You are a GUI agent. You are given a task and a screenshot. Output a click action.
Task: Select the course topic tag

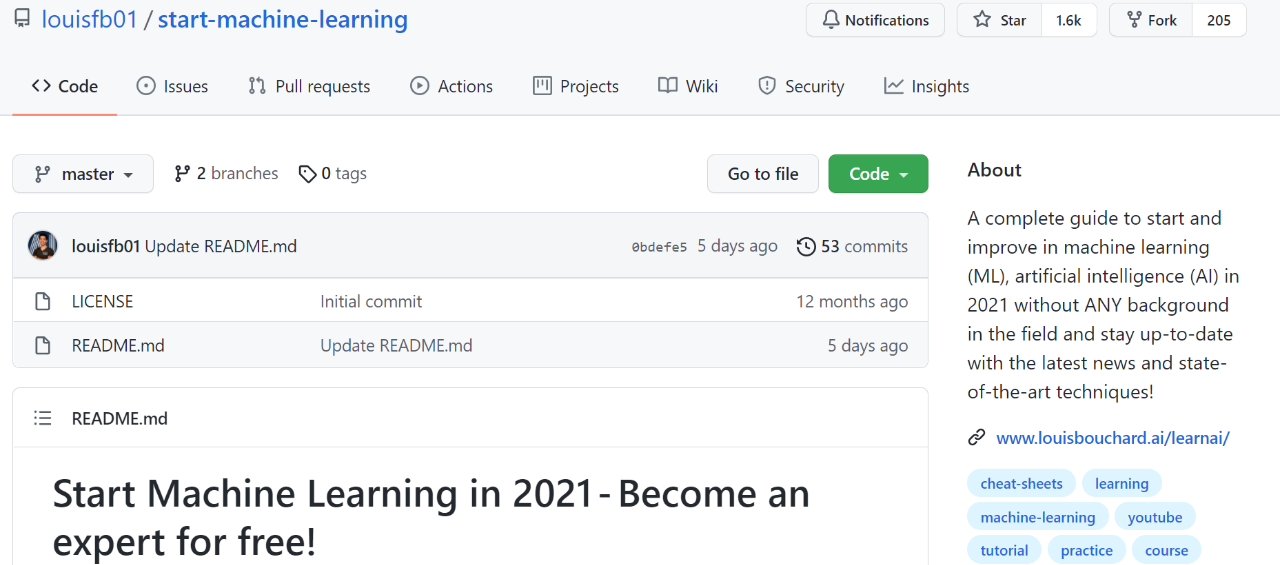click(1166, 550)
